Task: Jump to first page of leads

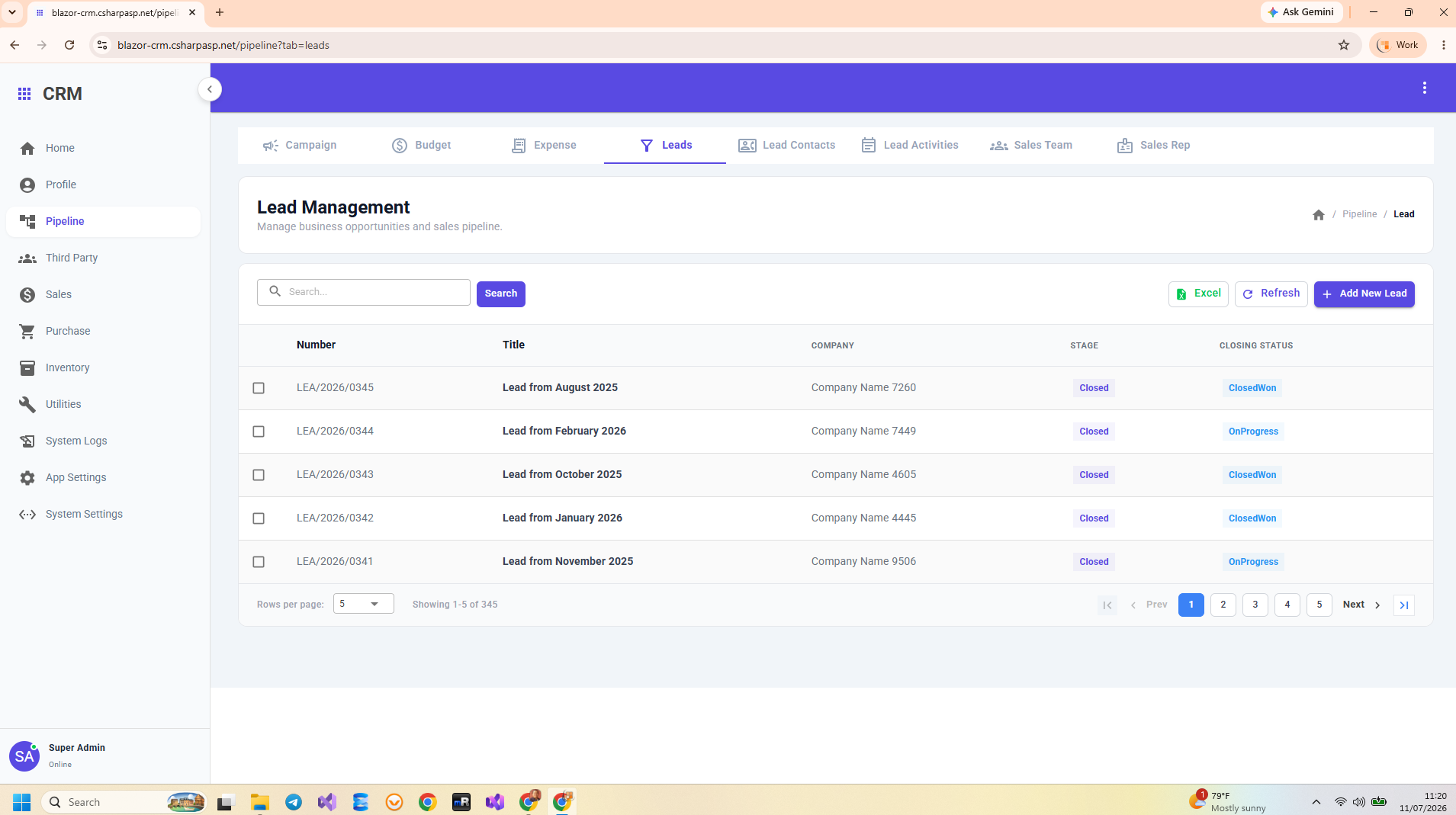Action: (x=1107, y=605)
